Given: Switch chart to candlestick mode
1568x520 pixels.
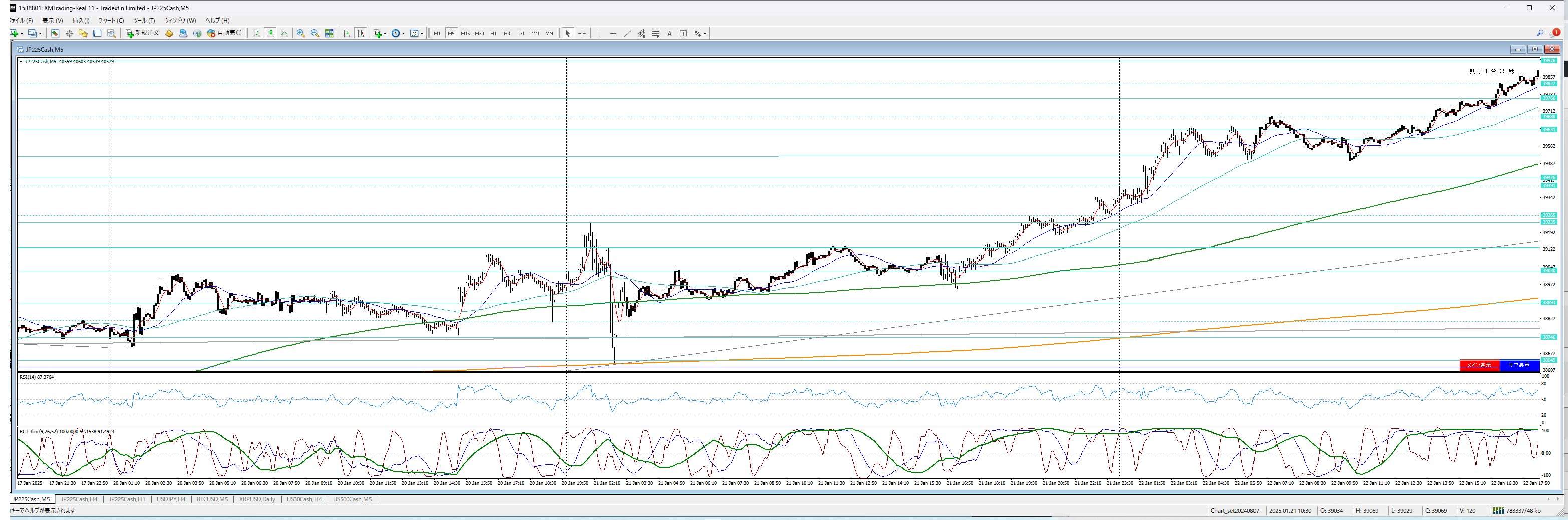Looking at the screenshot, I should [x=270, y=33].
